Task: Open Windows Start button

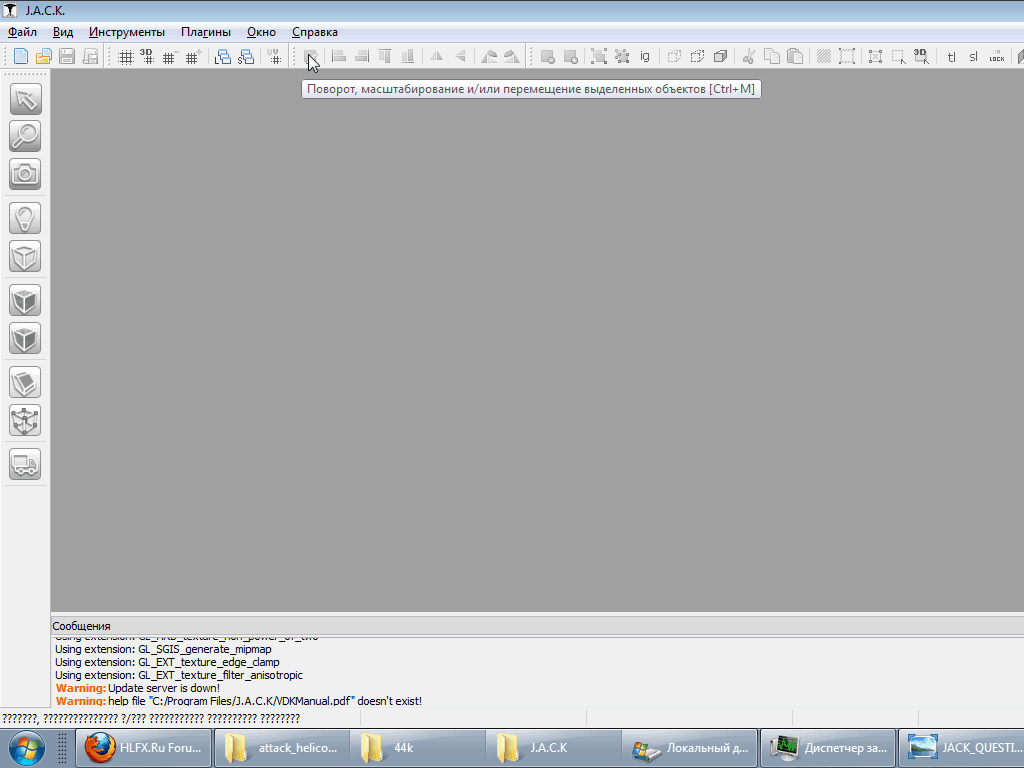Action: (26, 748)
